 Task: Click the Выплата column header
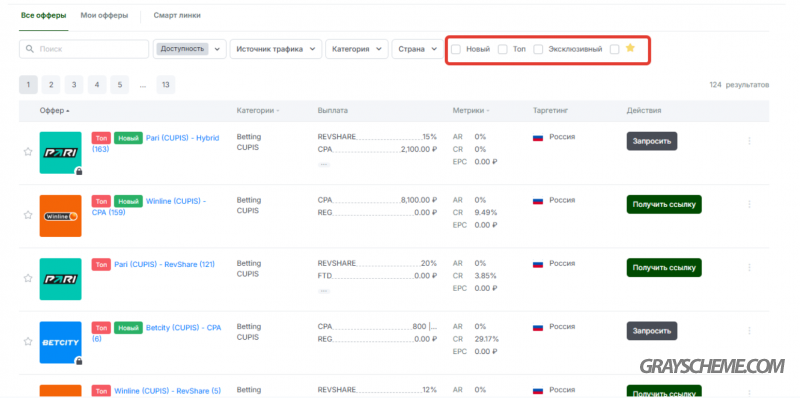(x=333, y=111)
